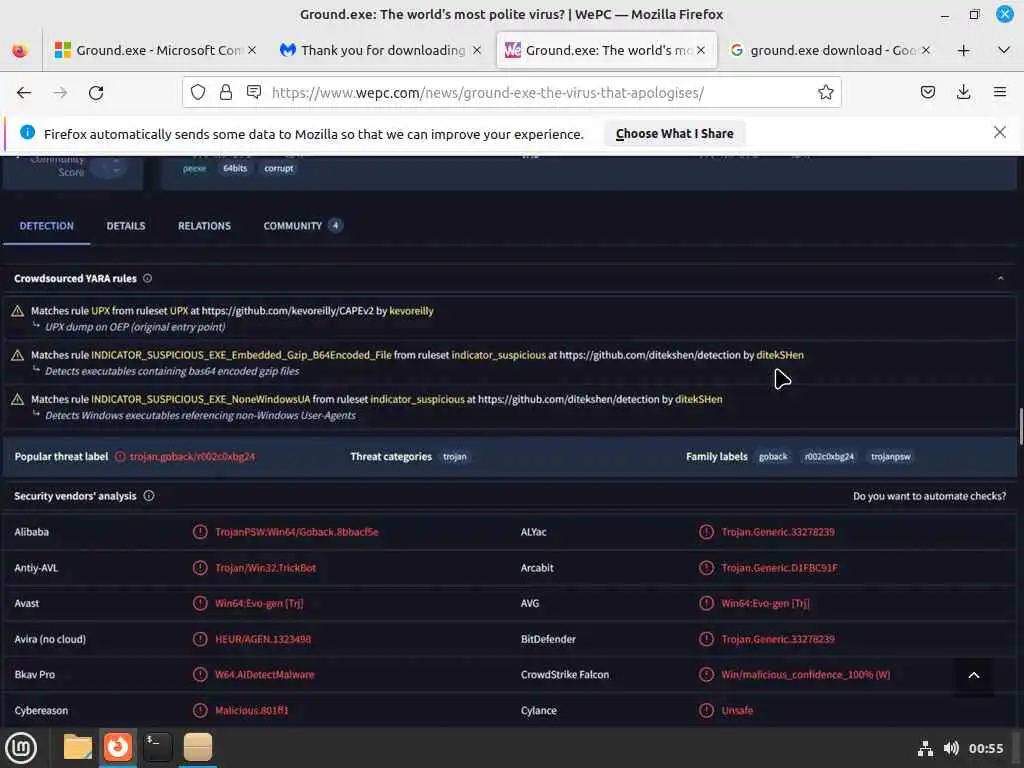Open the file manager from taskbar
Viewport: 1024px width, 768px height.
[x=77, y=748]
